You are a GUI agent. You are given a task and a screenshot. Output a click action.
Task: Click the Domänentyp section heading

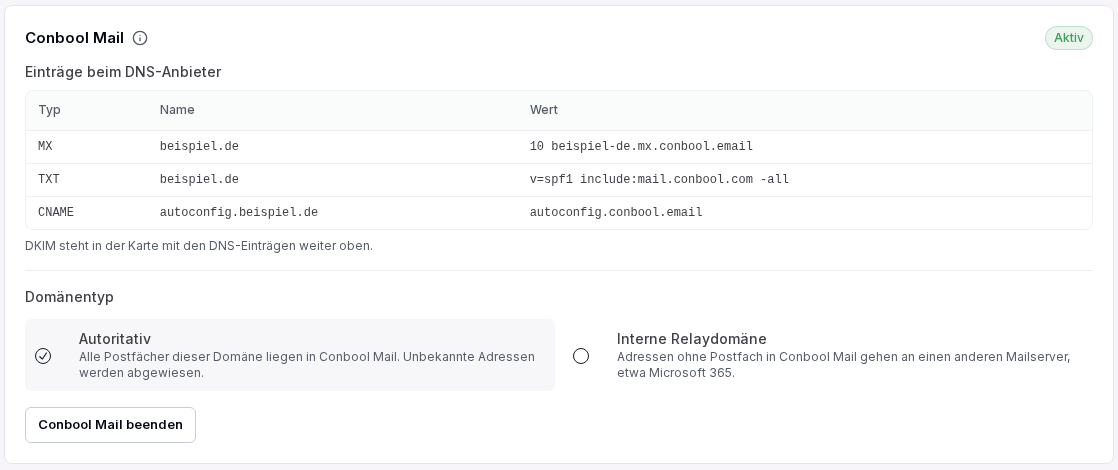(x=69, y=297)
